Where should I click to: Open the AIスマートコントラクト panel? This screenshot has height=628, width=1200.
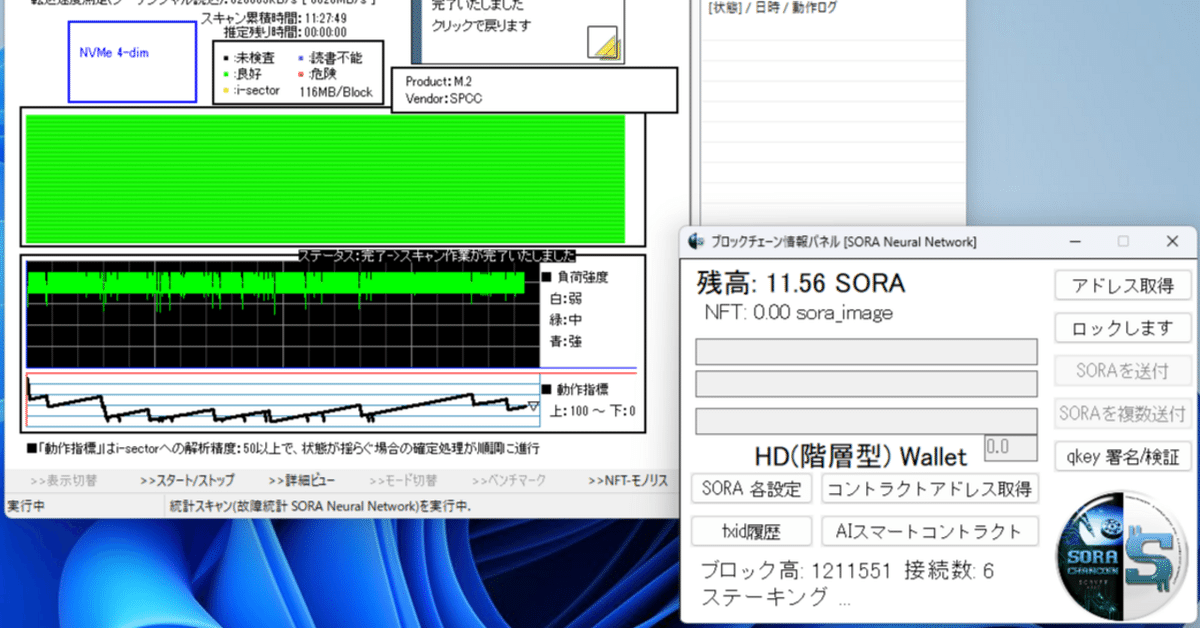929,530
